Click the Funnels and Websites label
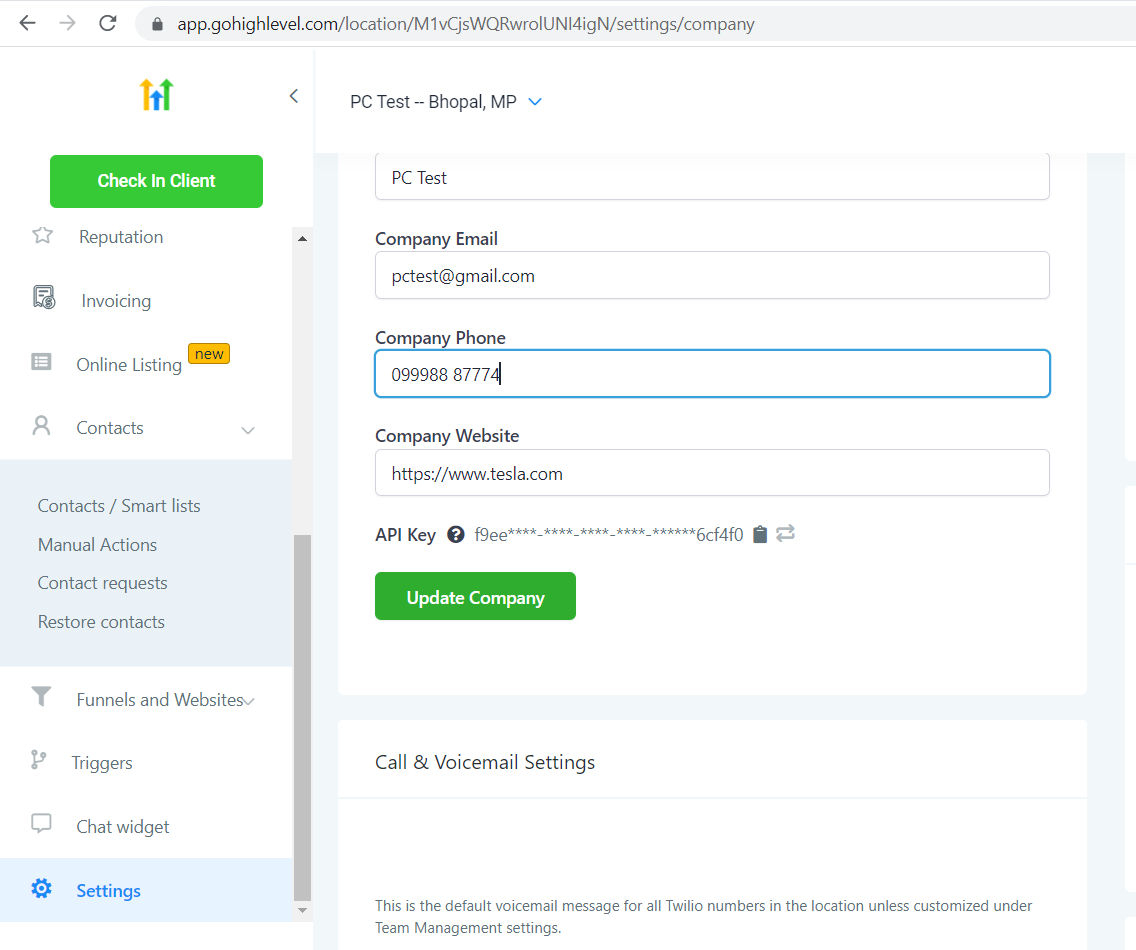 point(160,700)
